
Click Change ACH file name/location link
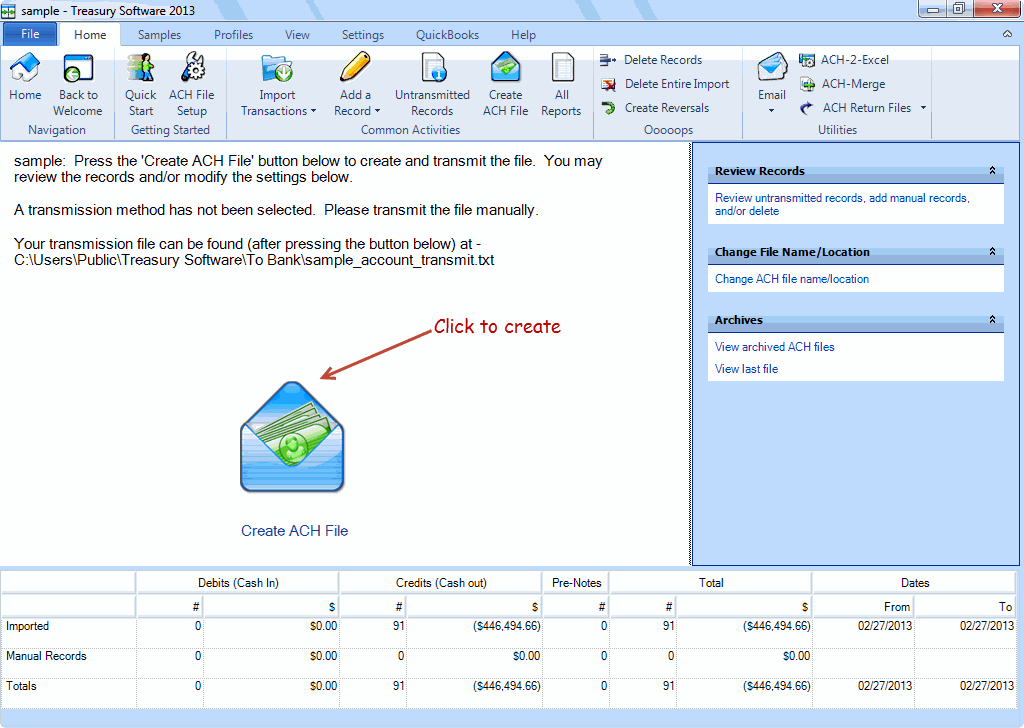click(791, 279)
